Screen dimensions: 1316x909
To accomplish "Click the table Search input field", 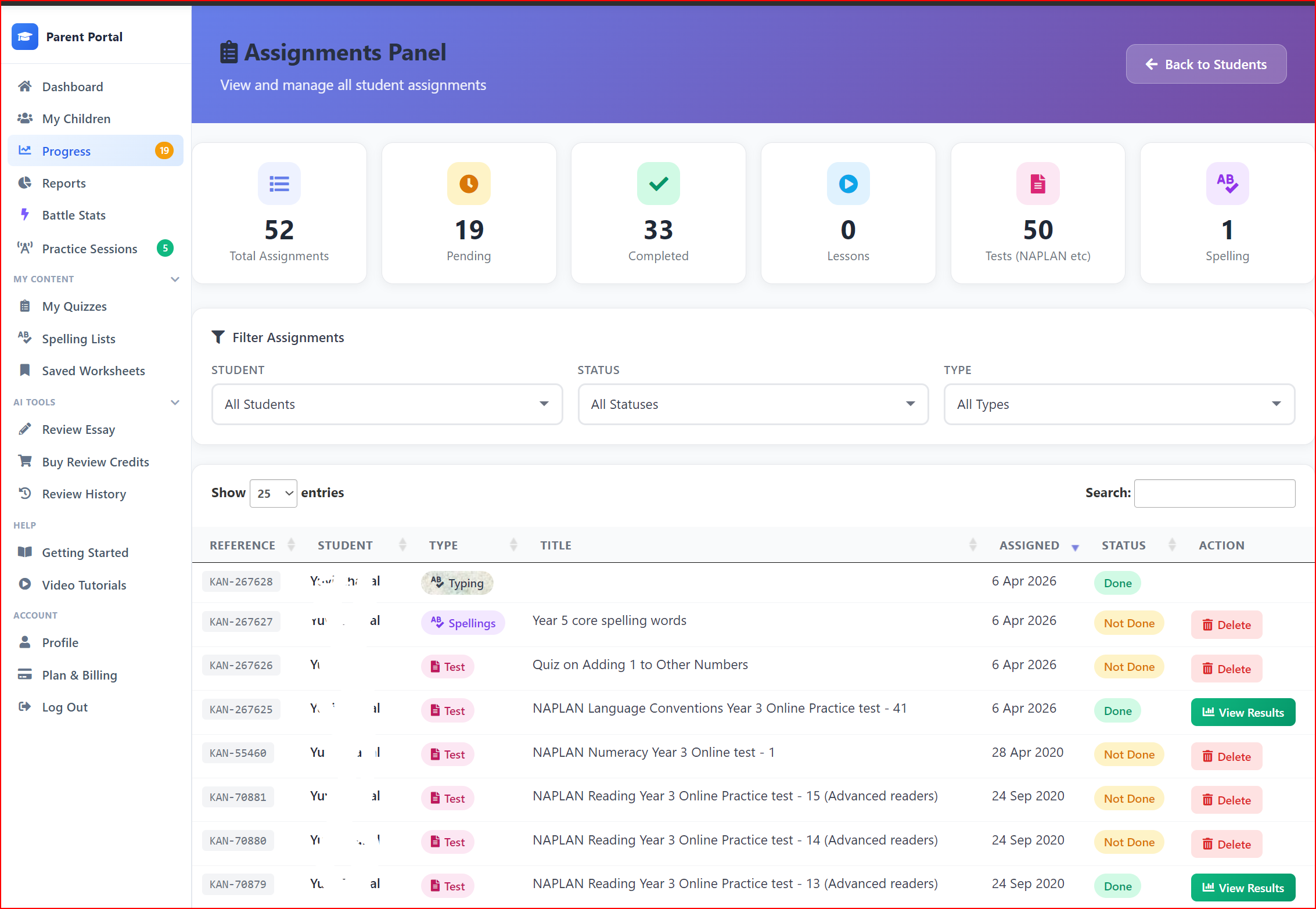I will (1214, 493).
